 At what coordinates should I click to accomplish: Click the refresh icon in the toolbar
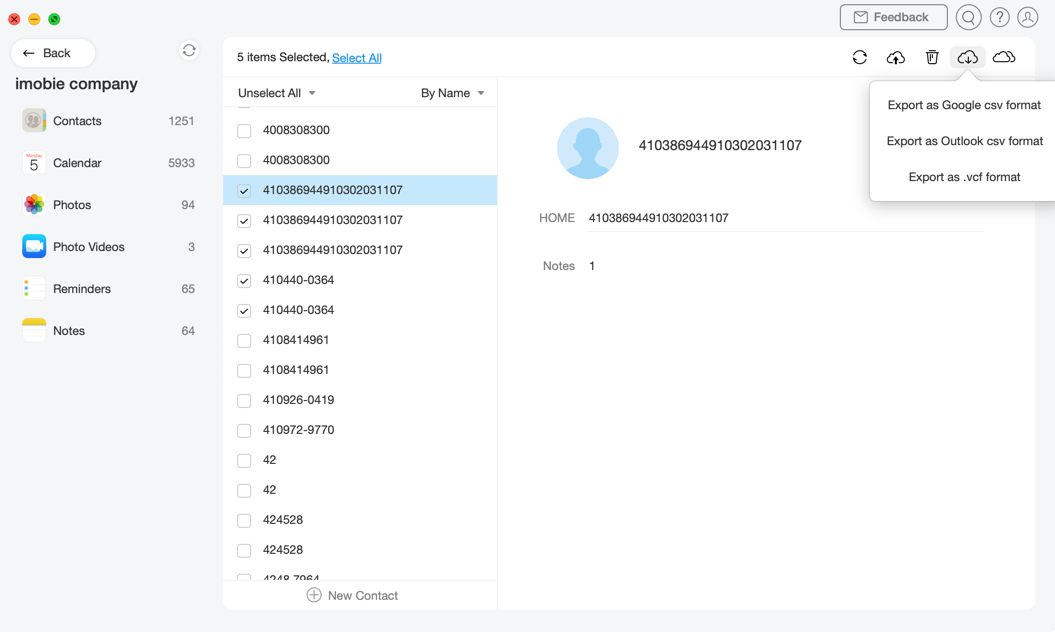[x=859, y=58]
